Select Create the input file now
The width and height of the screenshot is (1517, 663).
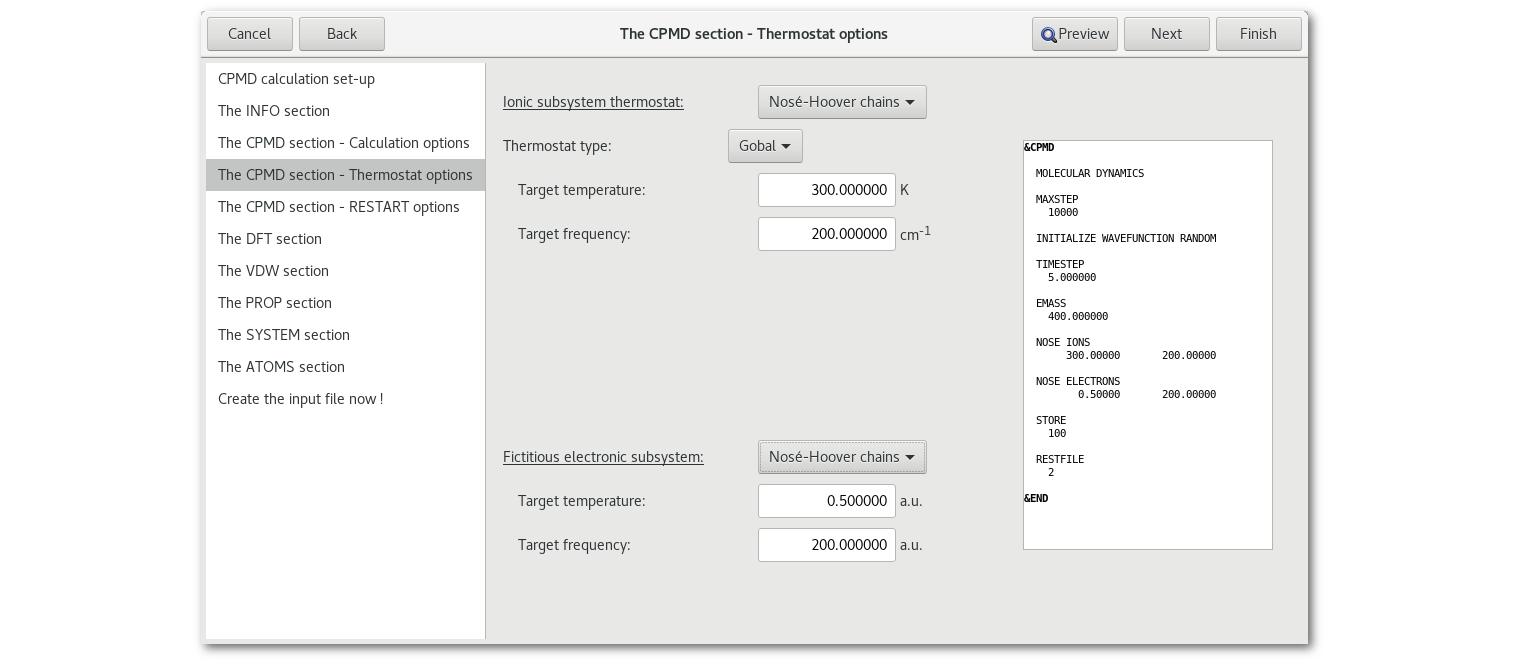pyautogui.click(x=300, y=399)
